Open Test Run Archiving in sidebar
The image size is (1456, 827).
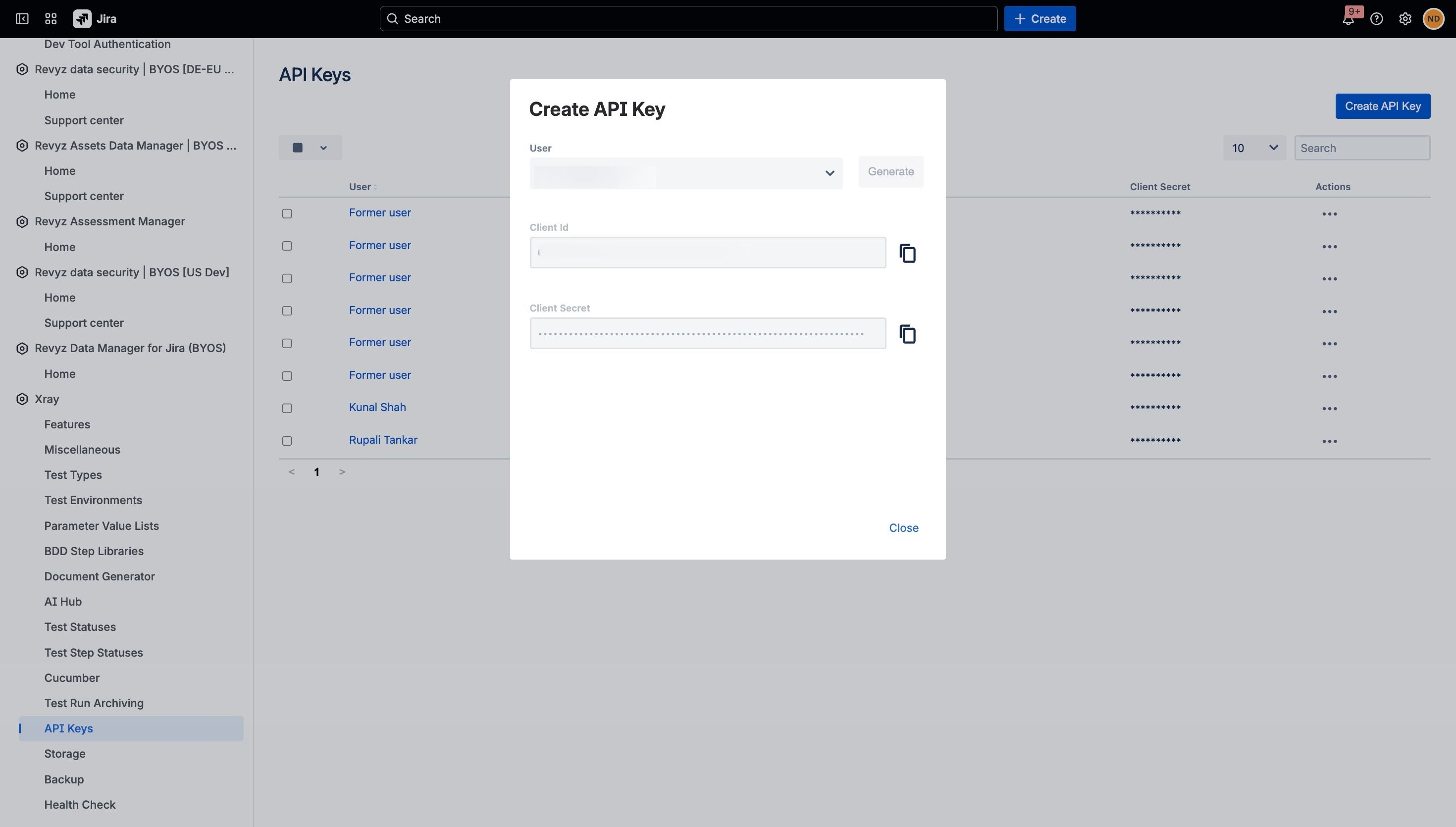coord(94,703)
